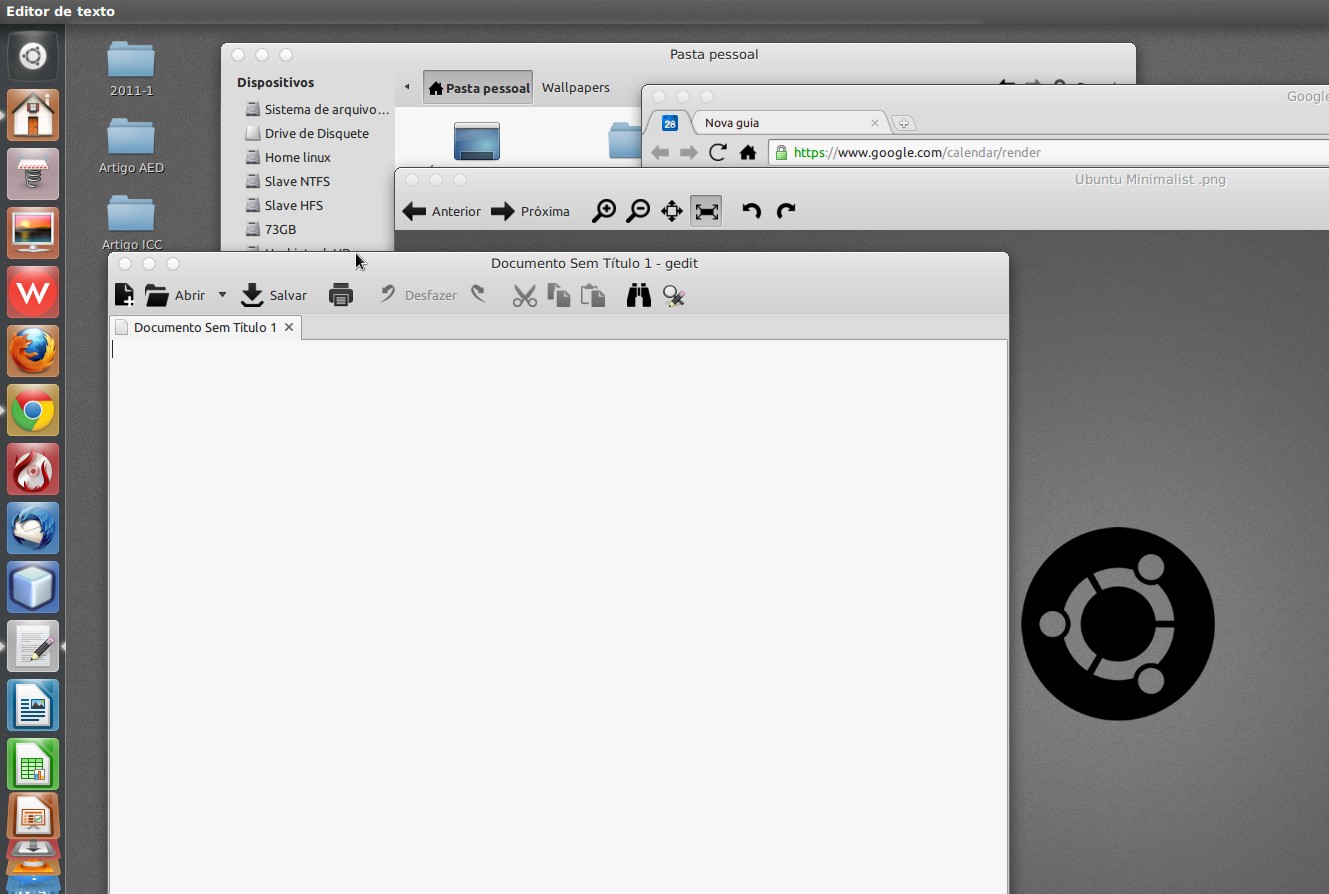Screen dimensions: 1329x894
Task: Click the green padlock in Chrome address bar
Action: (780, 153)
